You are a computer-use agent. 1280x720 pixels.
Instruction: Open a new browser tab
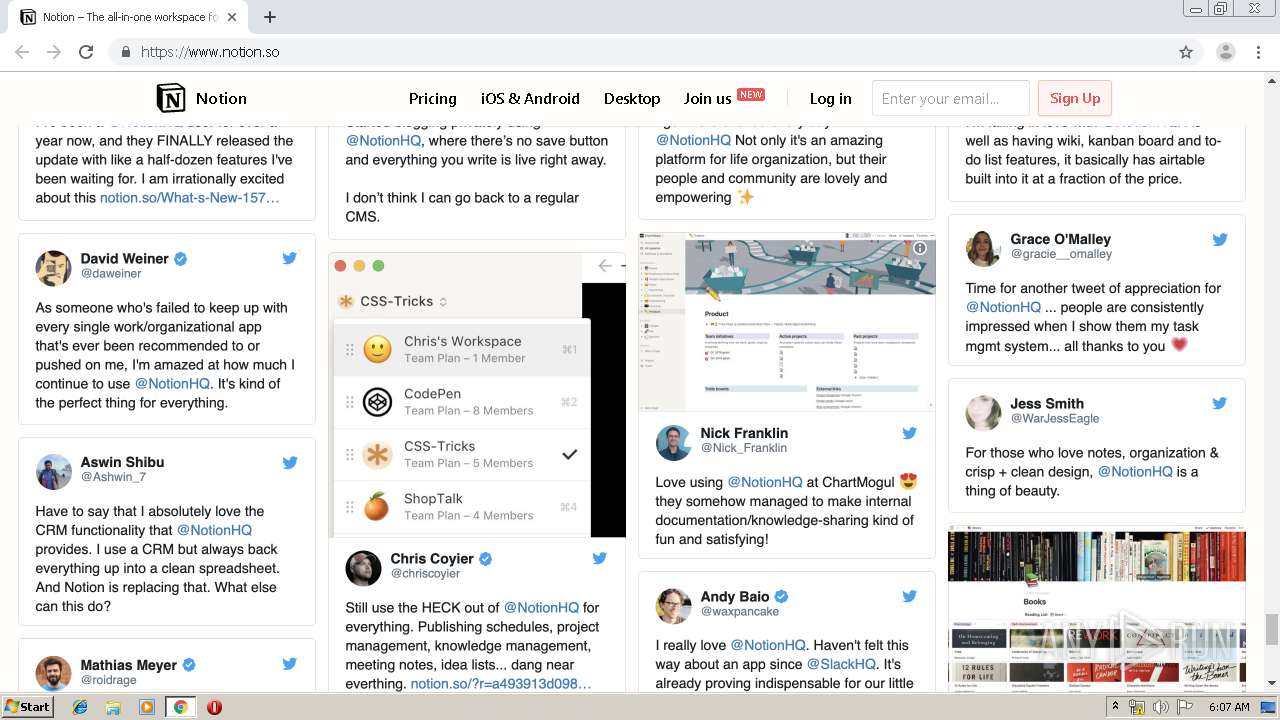pyautogui.click(x=270, y=17)
